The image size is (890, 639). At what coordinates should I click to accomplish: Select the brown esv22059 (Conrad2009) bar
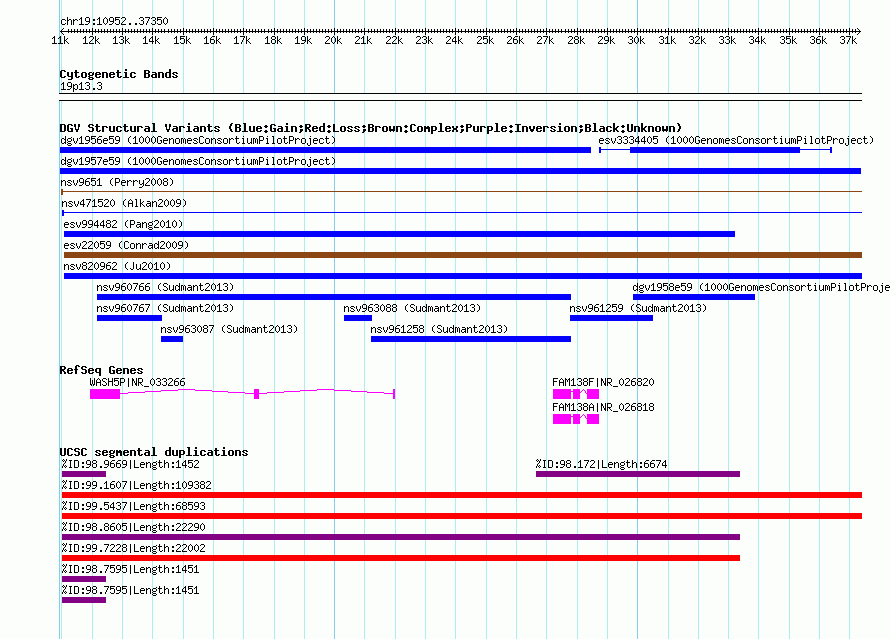tap(463, 255)
